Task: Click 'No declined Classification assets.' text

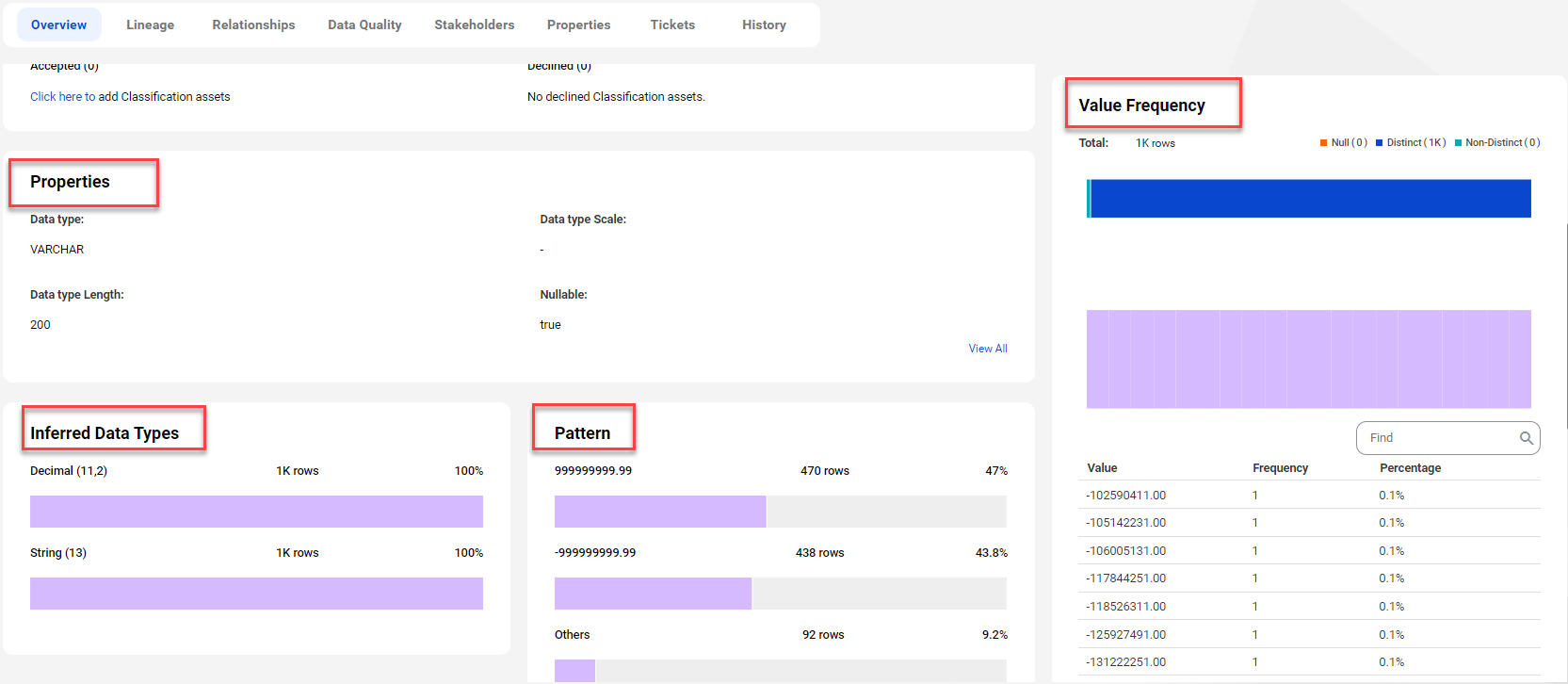Action: pyautogui.click(x=616, y=96)
